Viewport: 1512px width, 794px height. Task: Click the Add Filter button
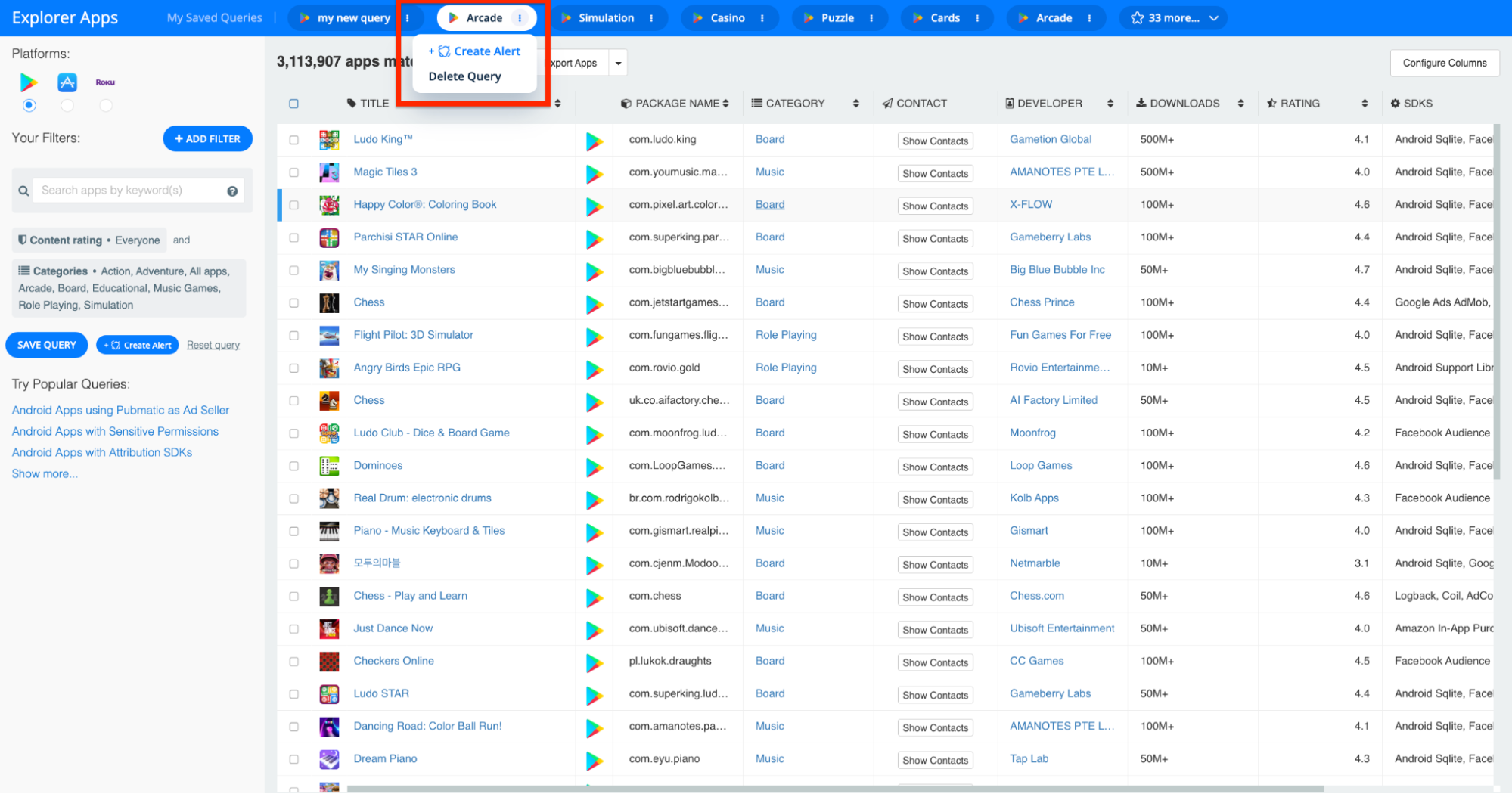(x=207, y=139)
